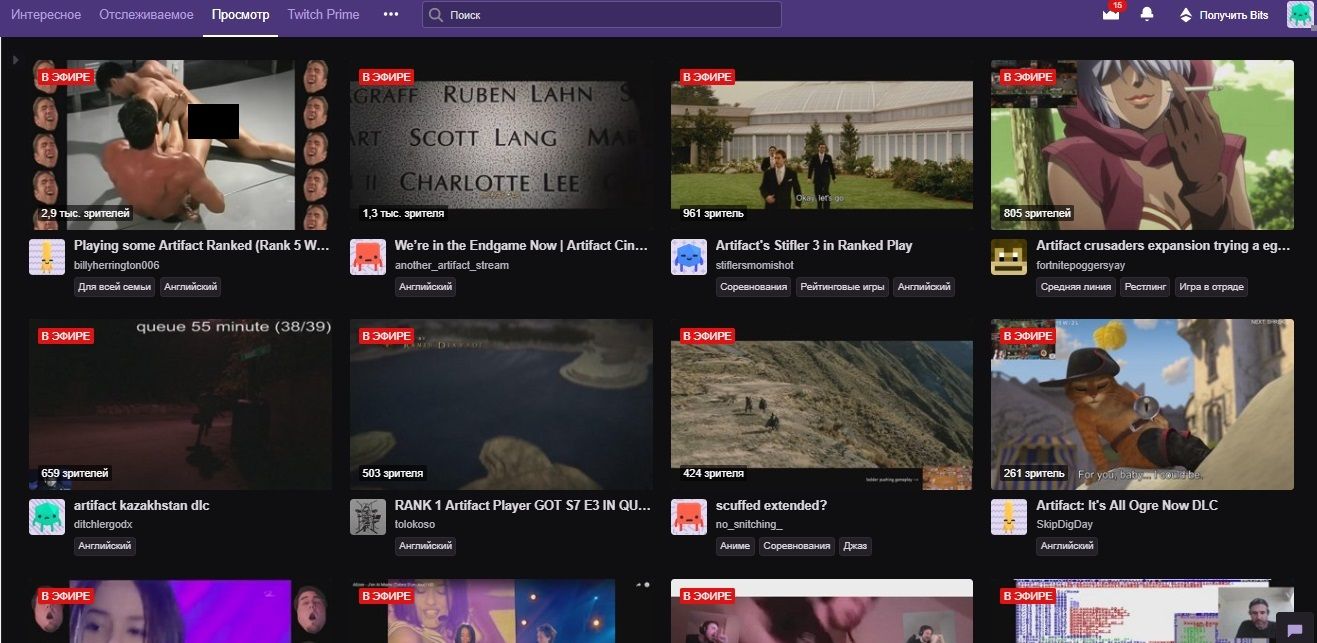Open the notifications bell
The height and width of the screenshot is (643, 1317).
(x=1147, y=15)
